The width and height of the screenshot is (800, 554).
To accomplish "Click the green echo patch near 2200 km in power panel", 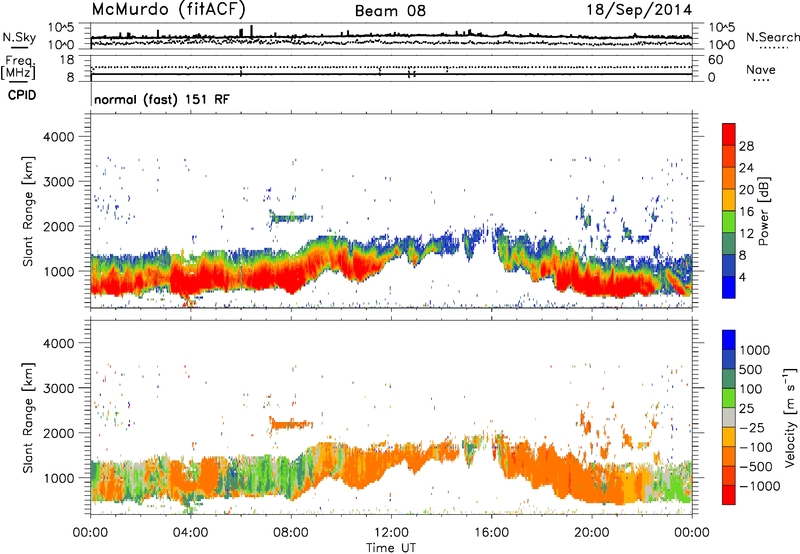I will coord(291,217).
